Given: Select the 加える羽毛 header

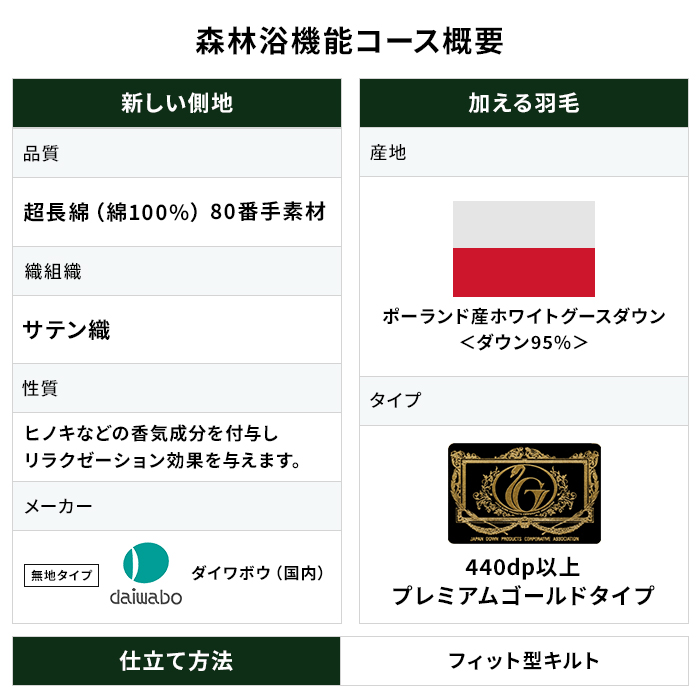Looking at the screenshot, I should [524, 103].
